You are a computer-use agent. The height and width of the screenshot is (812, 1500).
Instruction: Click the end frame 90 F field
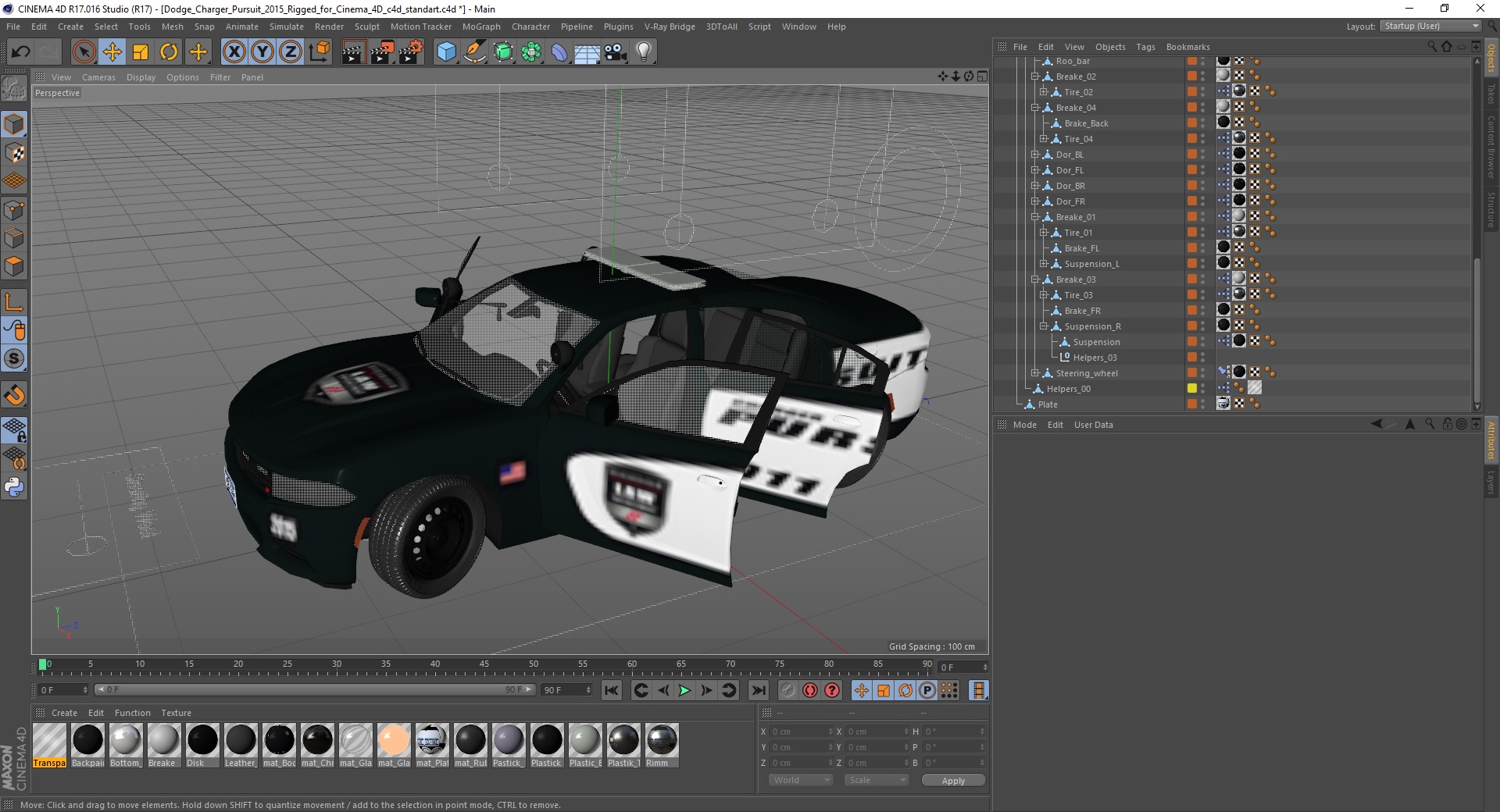[x=567, y=690]
